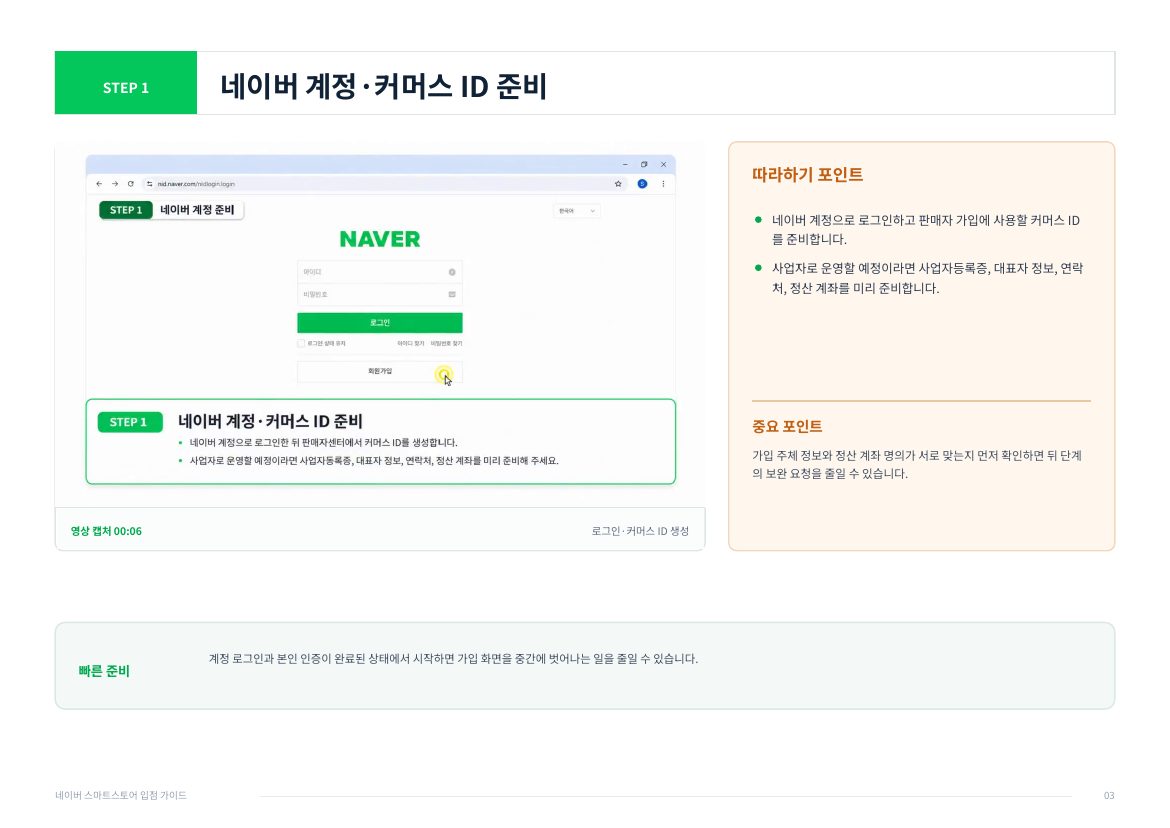Click caption line ending 미리 준비해 주세요
This screenshot has width=1170, height=828.
374,461
